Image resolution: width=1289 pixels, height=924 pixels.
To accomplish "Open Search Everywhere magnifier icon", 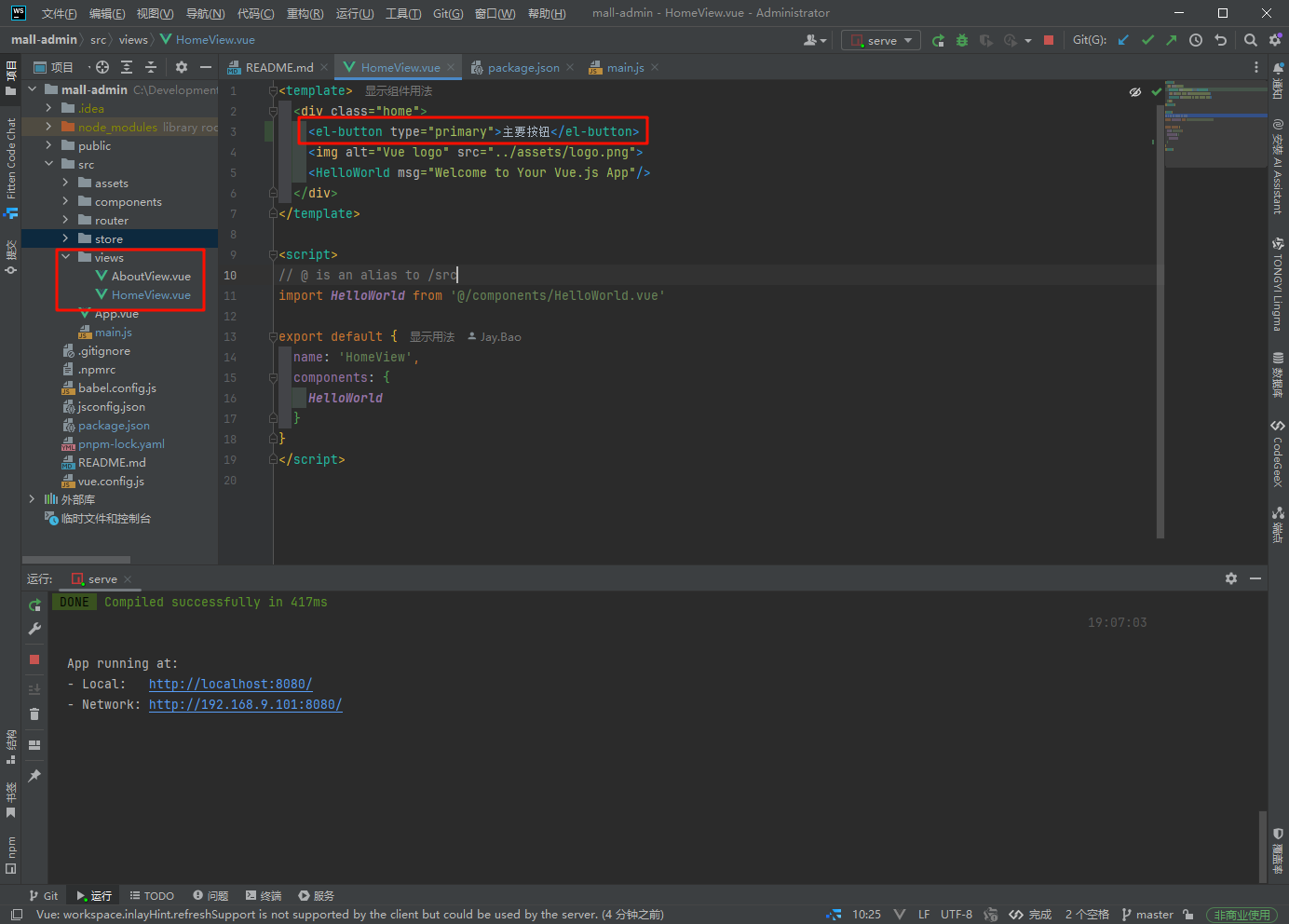I will [1251, 40].
